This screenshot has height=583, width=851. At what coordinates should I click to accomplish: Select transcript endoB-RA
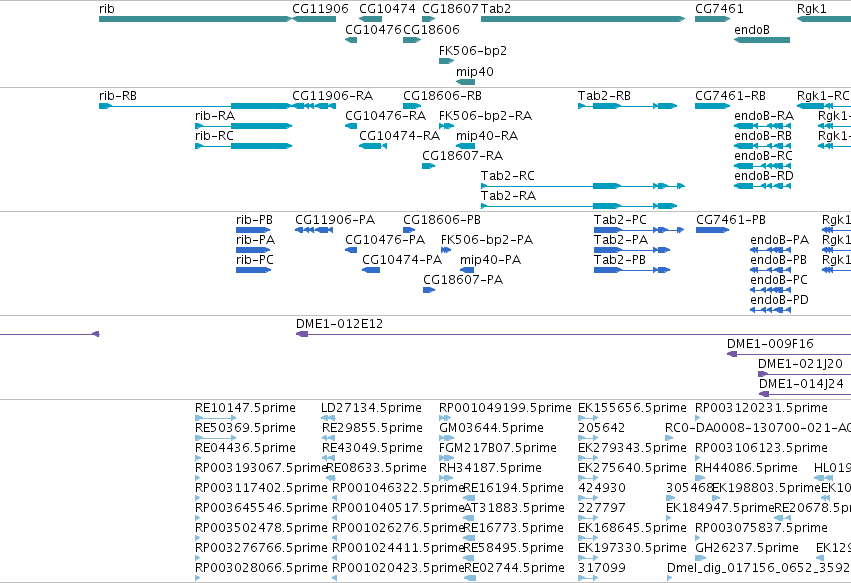tap(763, 126)
